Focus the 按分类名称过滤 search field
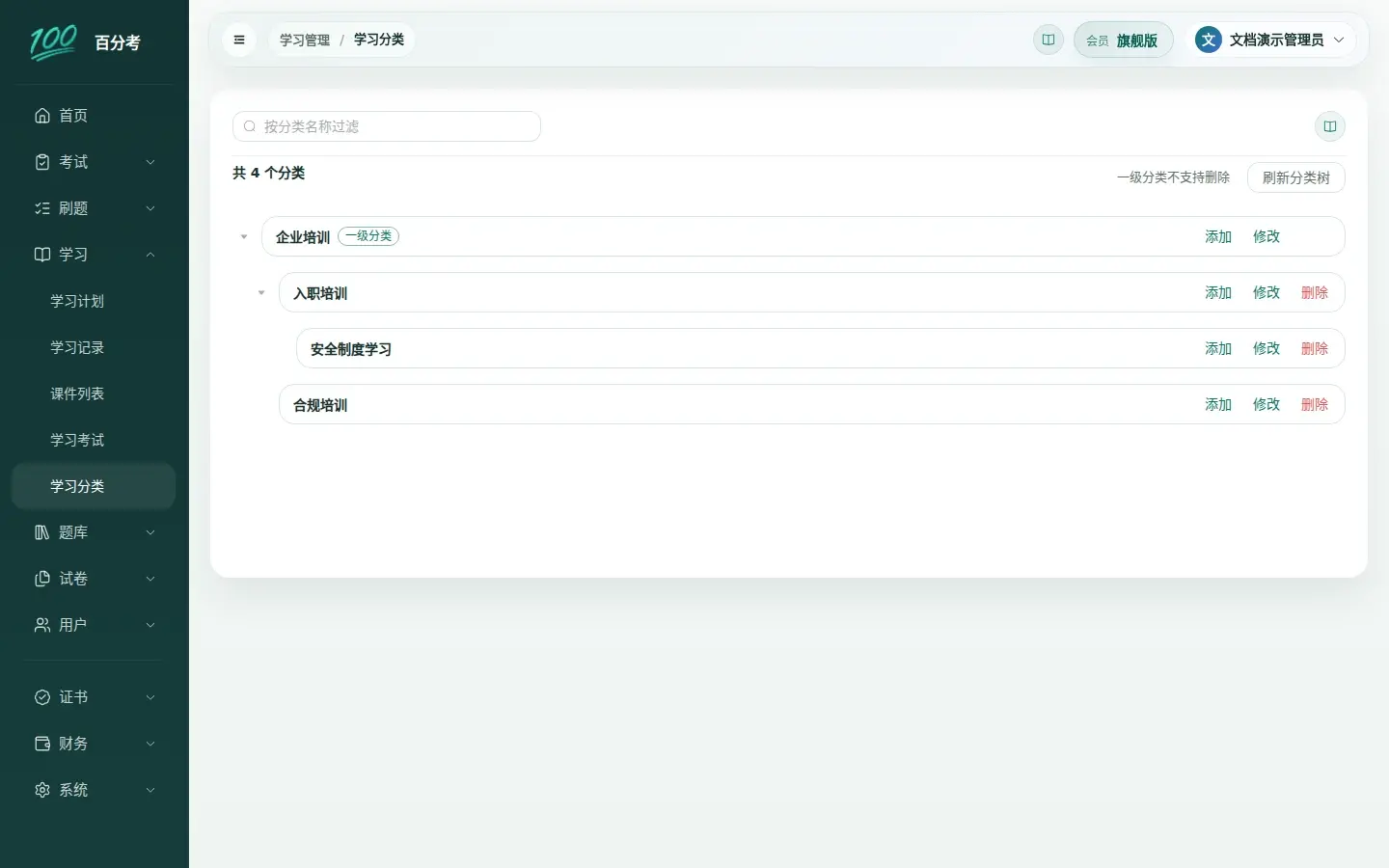1389x868 pixels. (387, 126)
